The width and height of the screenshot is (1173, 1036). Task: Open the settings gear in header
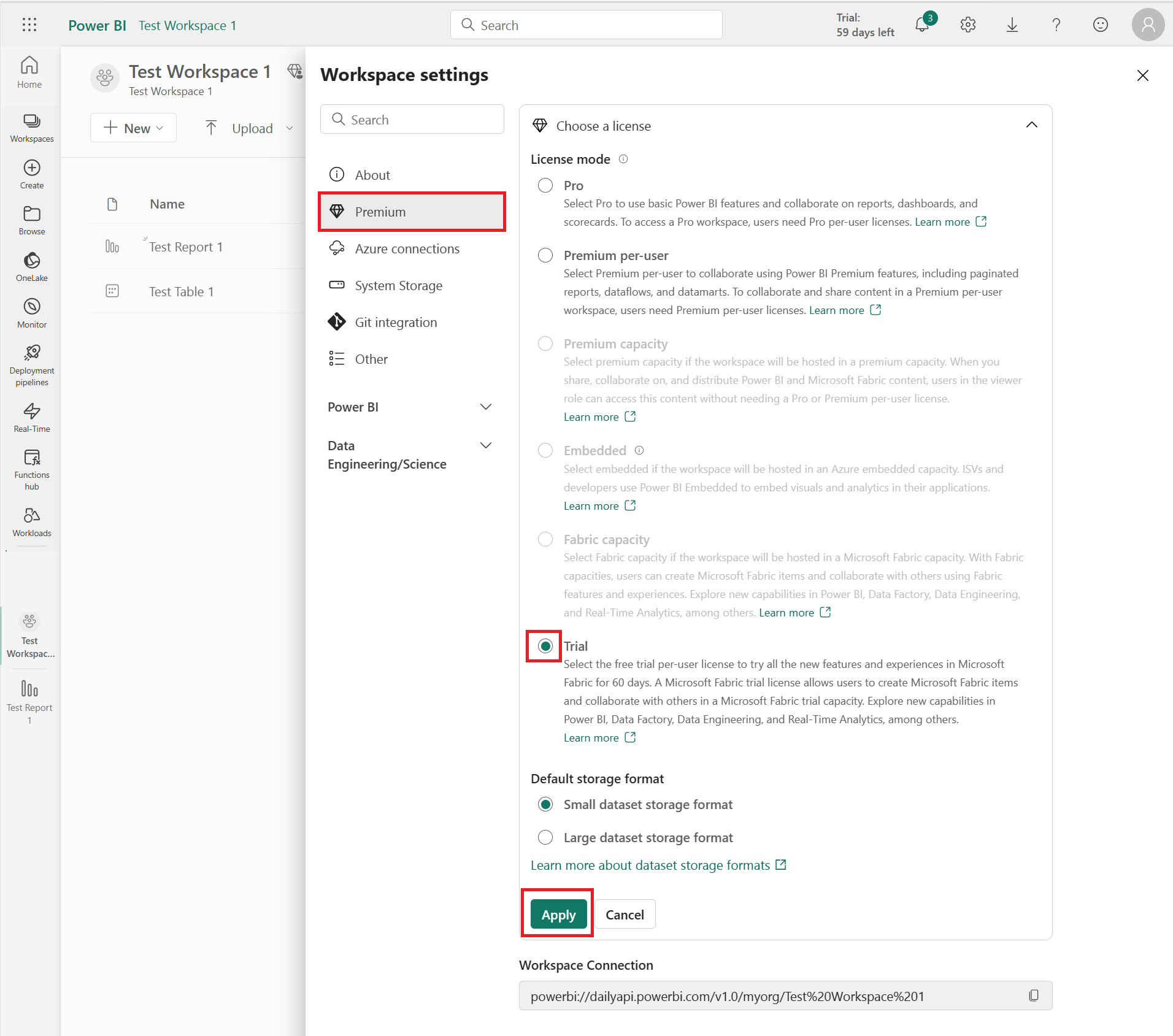(x=967, y=25)
